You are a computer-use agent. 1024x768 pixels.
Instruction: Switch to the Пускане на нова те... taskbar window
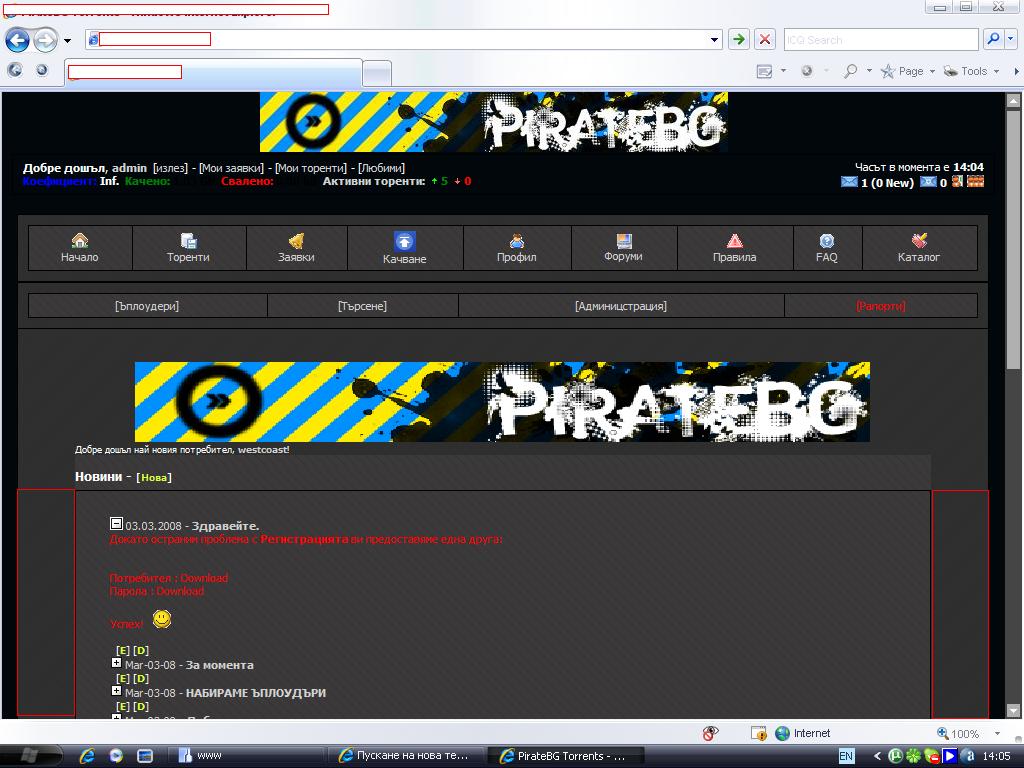(406, 756)
